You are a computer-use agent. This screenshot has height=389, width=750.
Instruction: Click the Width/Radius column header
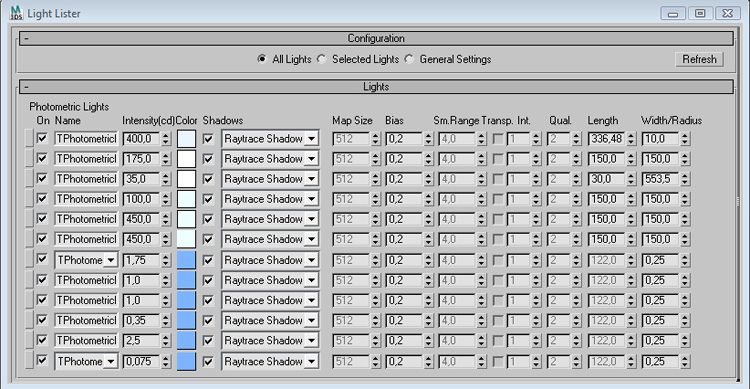[x=672, y=121]
